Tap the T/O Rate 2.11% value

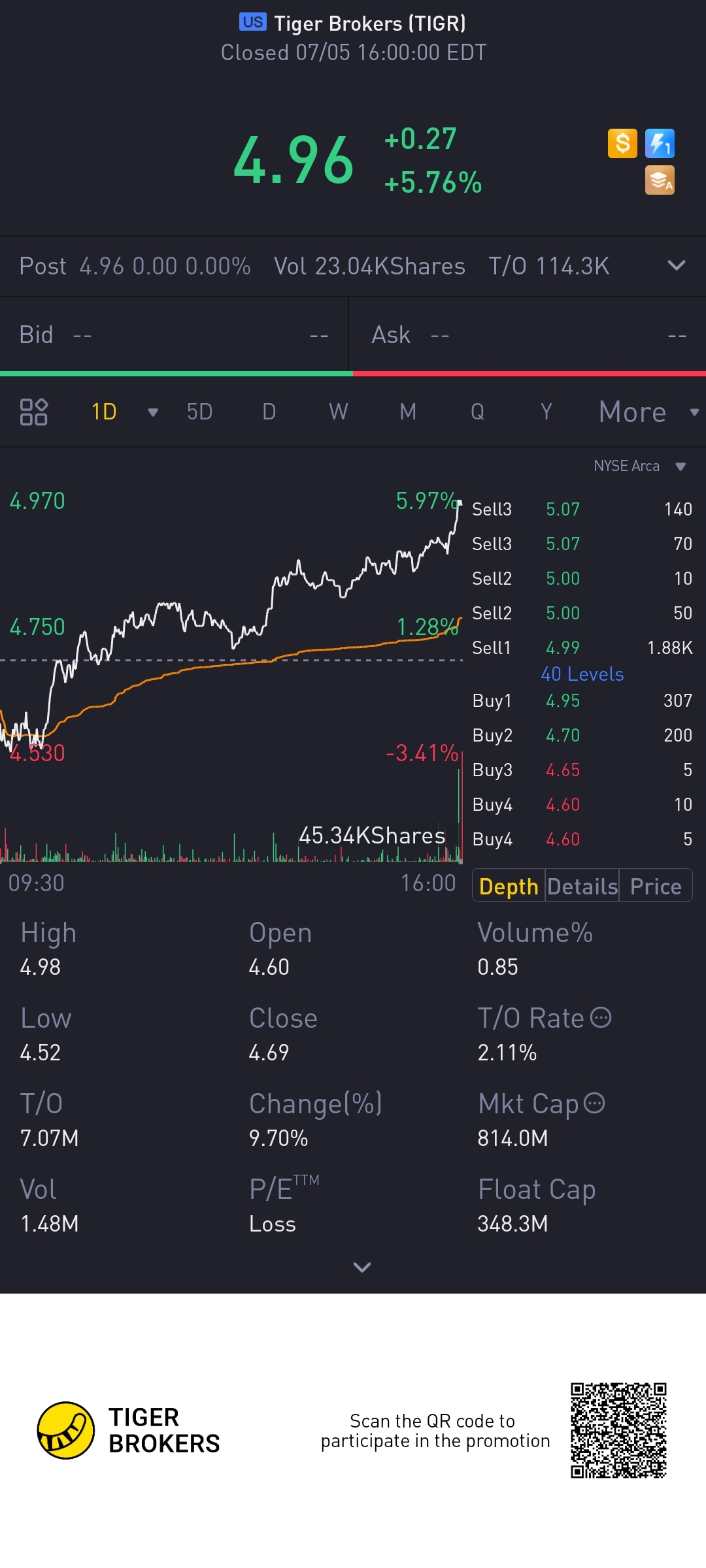pyautogui.click(x=507, y=1053)
